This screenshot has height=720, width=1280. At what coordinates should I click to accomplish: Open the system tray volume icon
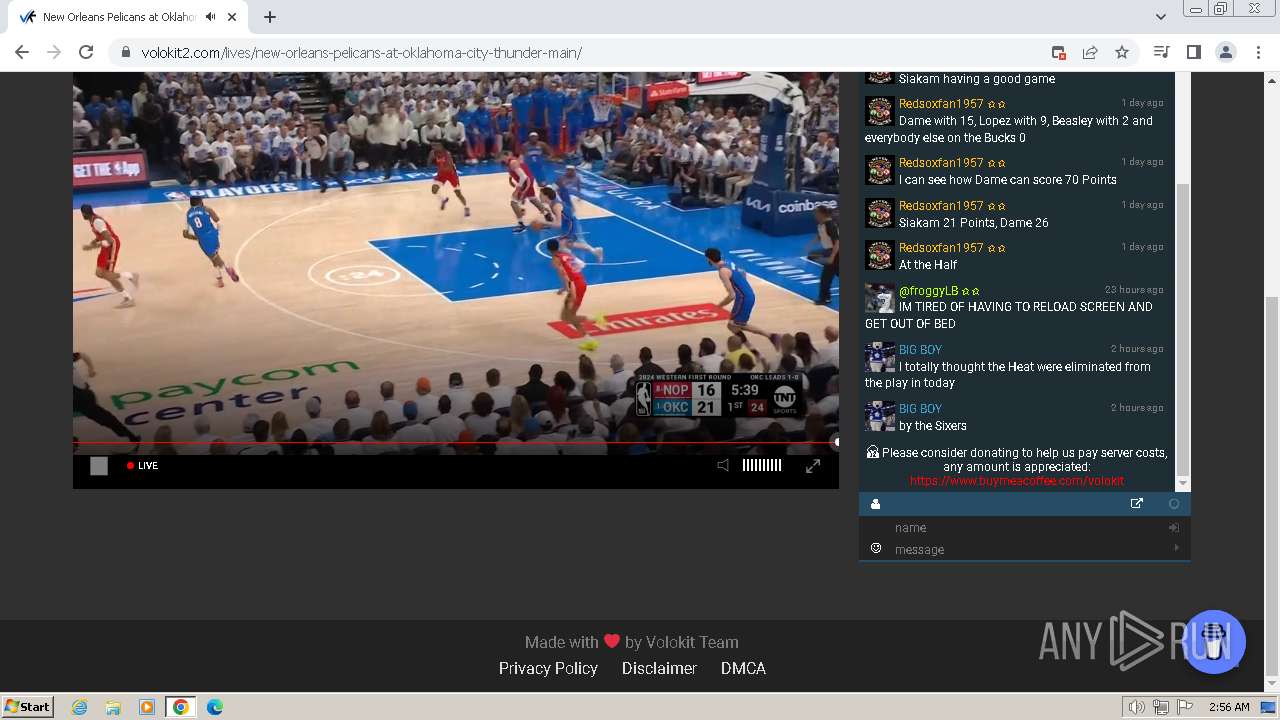pos(1136,707)
